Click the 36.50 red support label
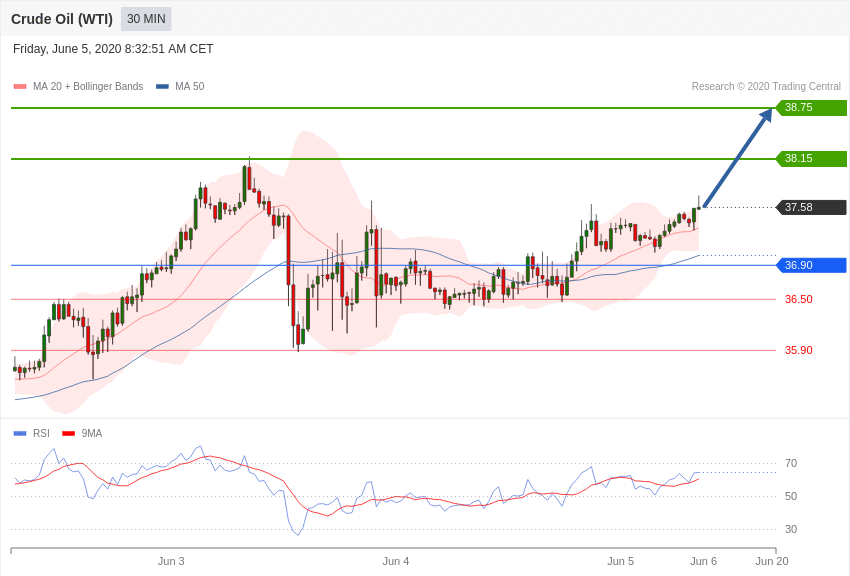This screenshot has height=576, width=850. (799, 299)
